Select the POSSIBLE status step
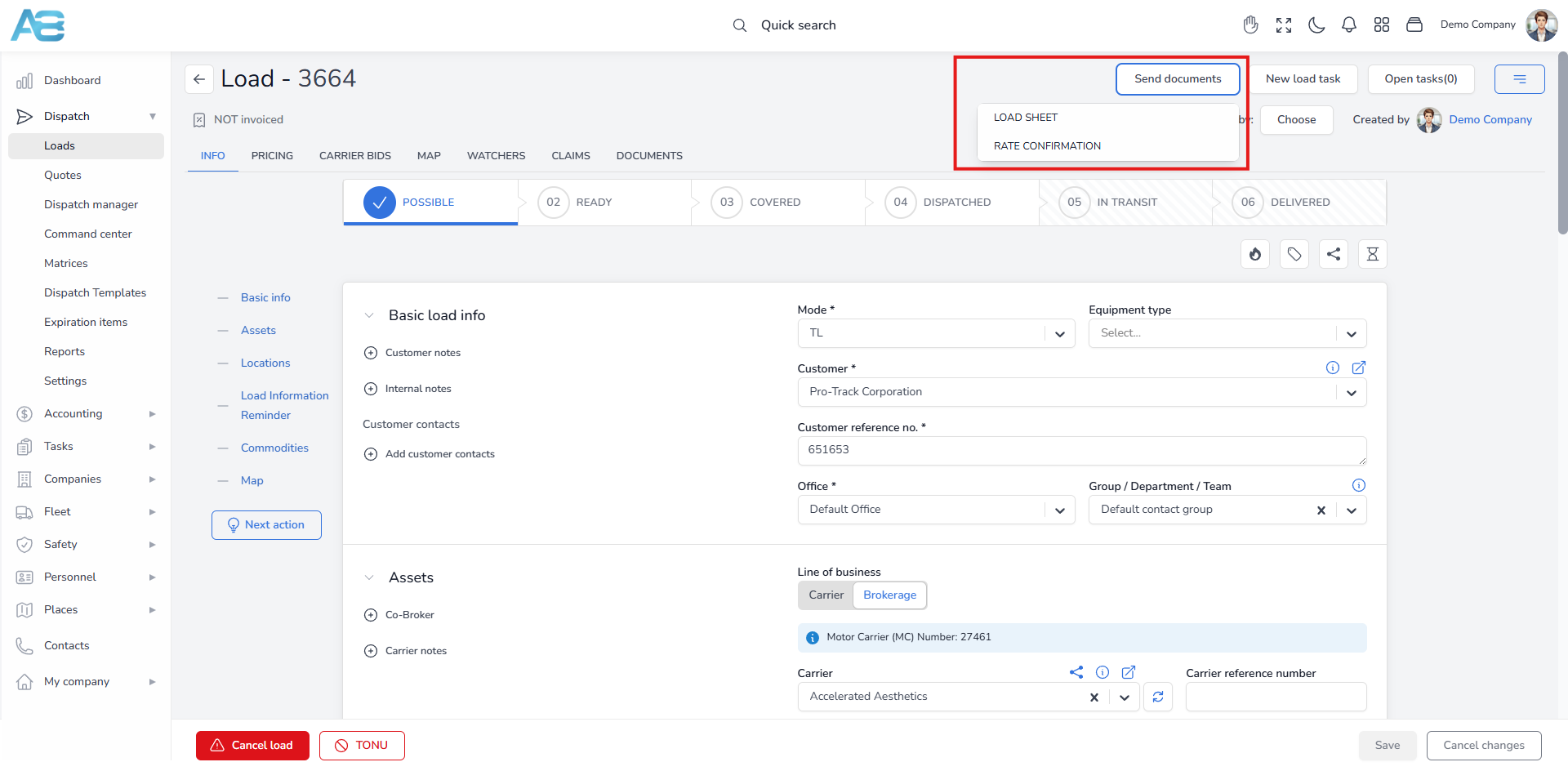The width and height of the screenshot is (1568, 771). tap(430, 203)
